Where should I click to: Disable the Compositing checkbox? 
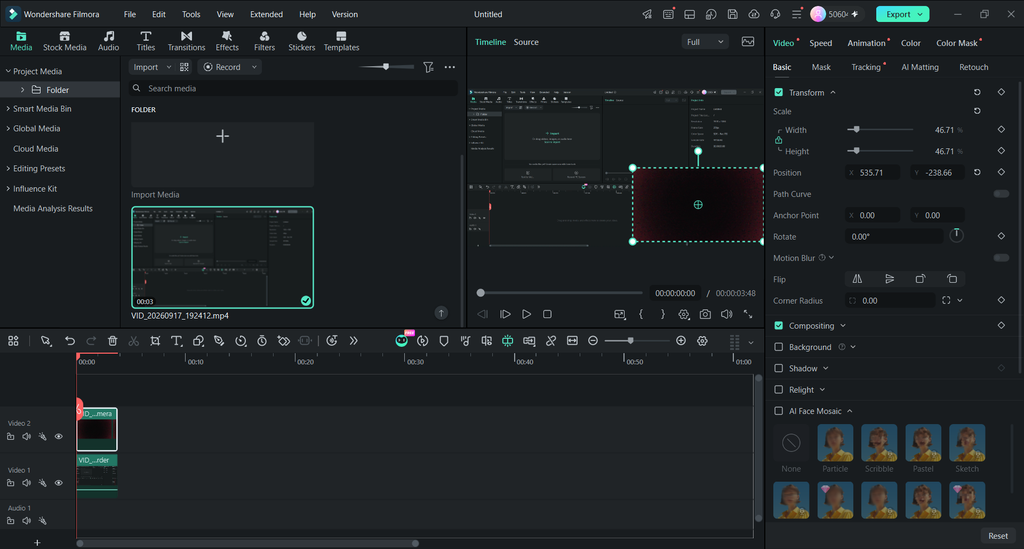coord(778,326)
